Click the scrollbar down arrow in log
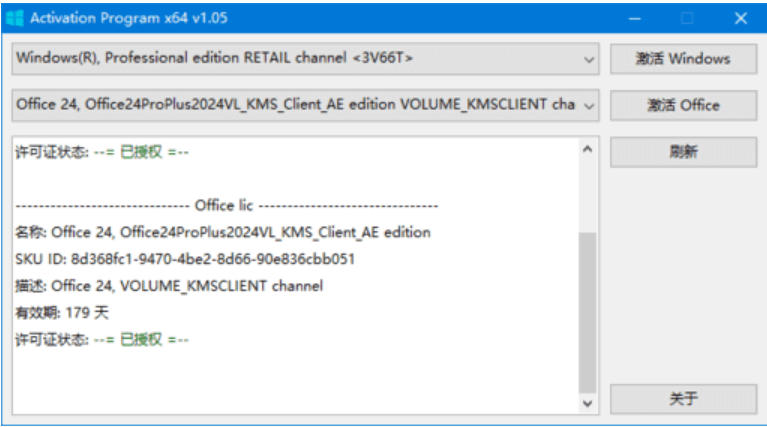 coord(587,402)
